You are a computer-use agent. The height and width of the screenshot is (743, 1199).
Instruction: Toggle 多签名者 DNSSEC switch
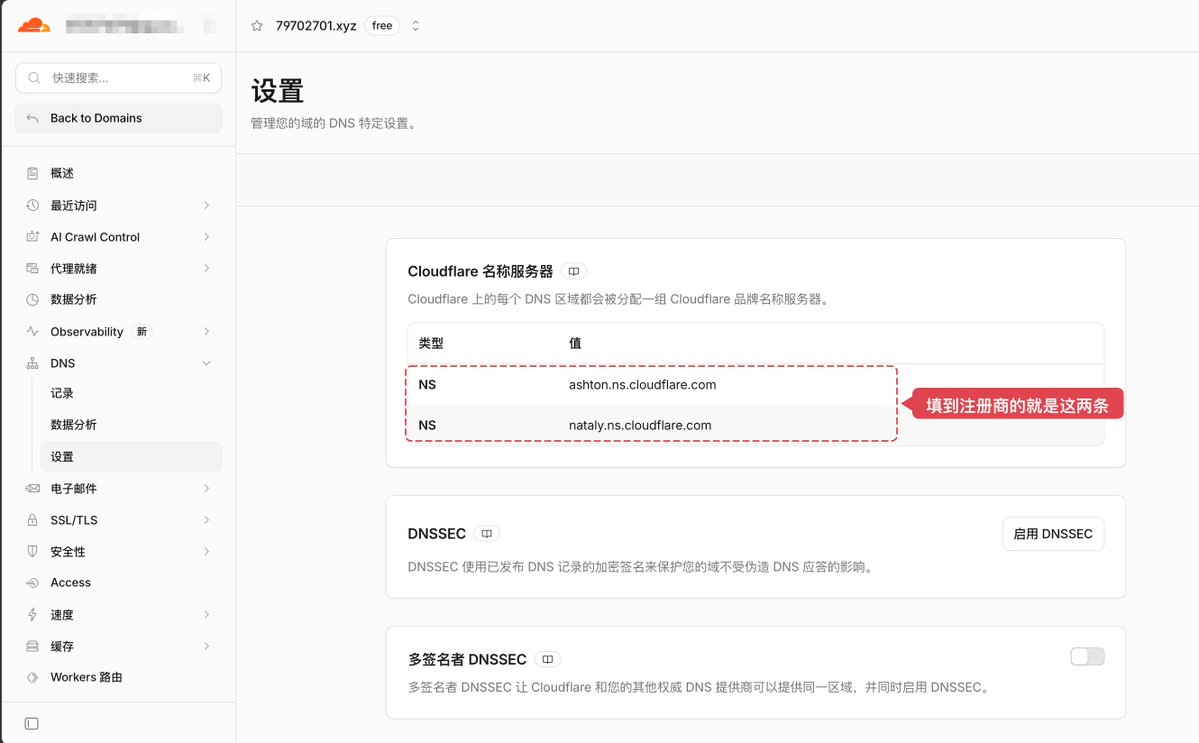1087,657
